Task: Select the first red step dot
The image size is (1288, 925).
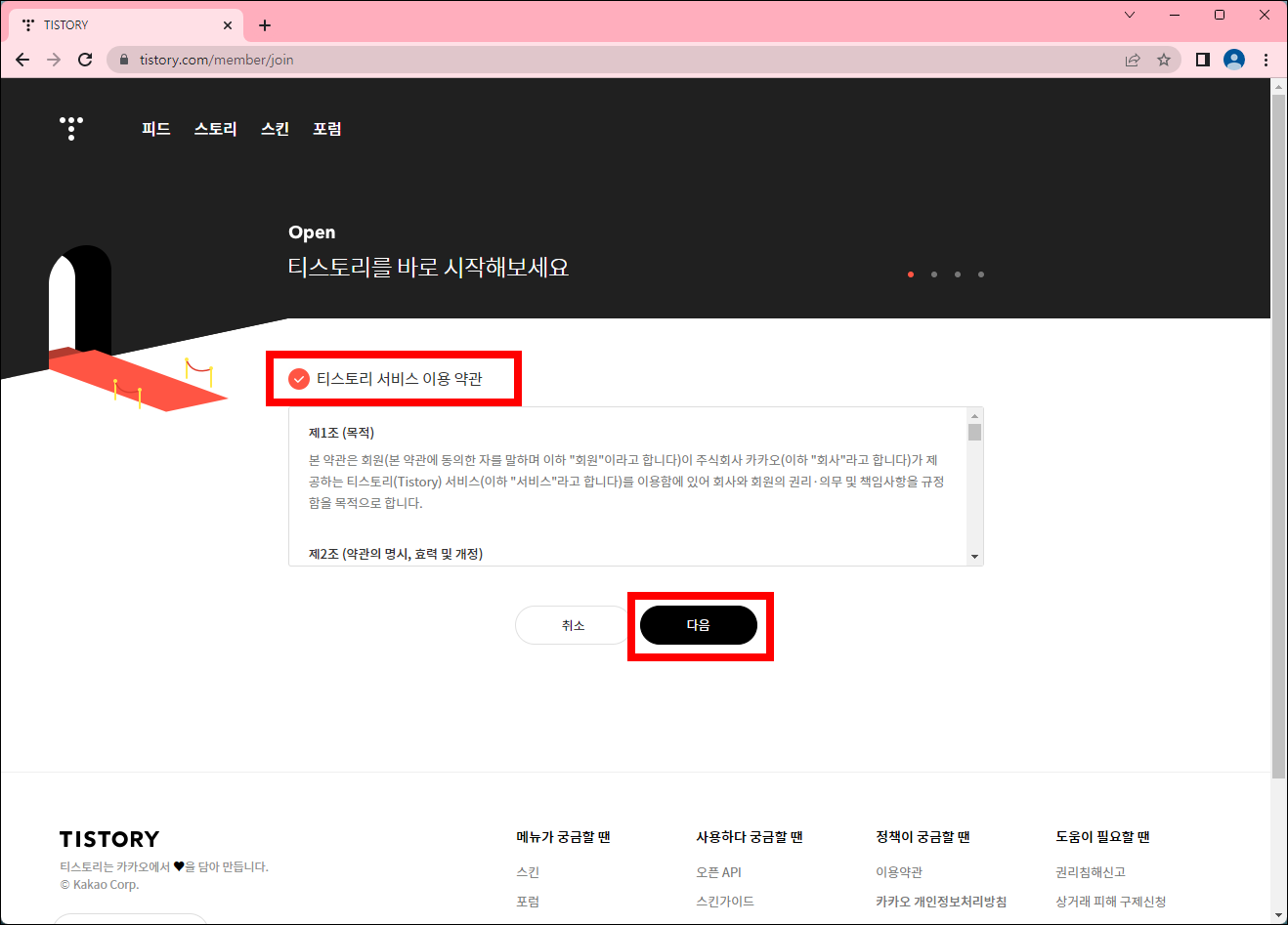Action: (x=911, y=274)
